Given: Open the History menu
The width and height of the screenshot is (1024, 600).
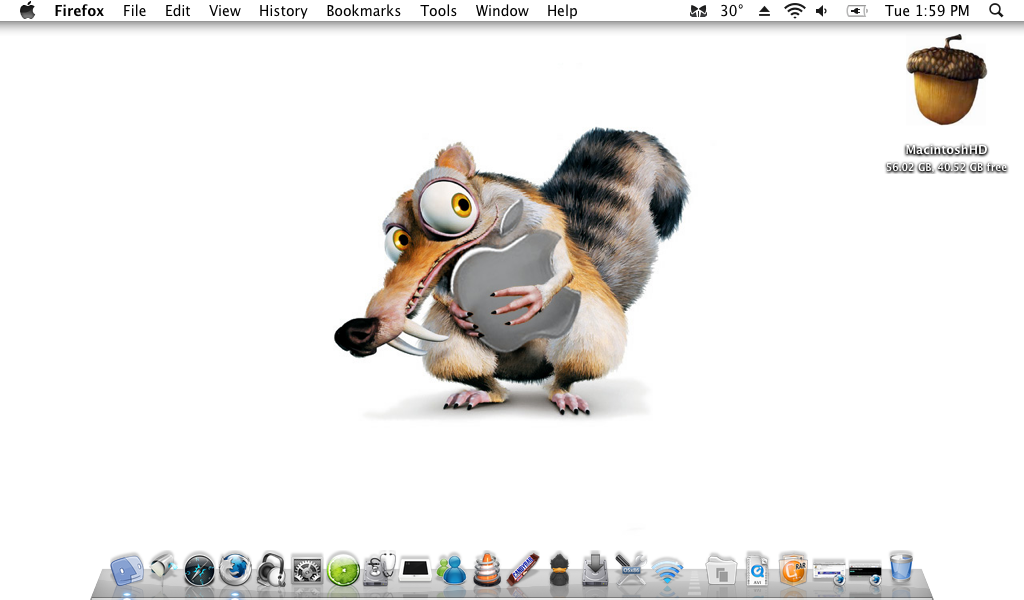Looking at the screenshot, I should [x=283, y=11].
